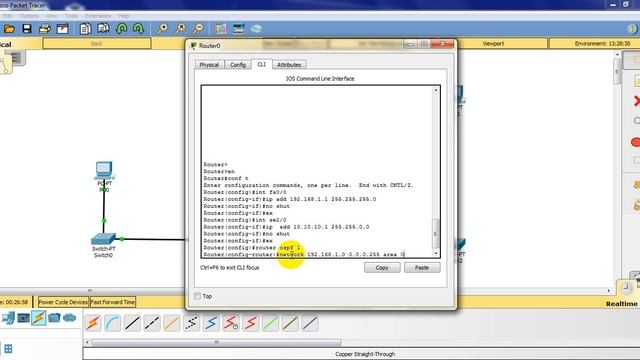
Task: Open the Extensions menu
Action: [x=98, y=16]
